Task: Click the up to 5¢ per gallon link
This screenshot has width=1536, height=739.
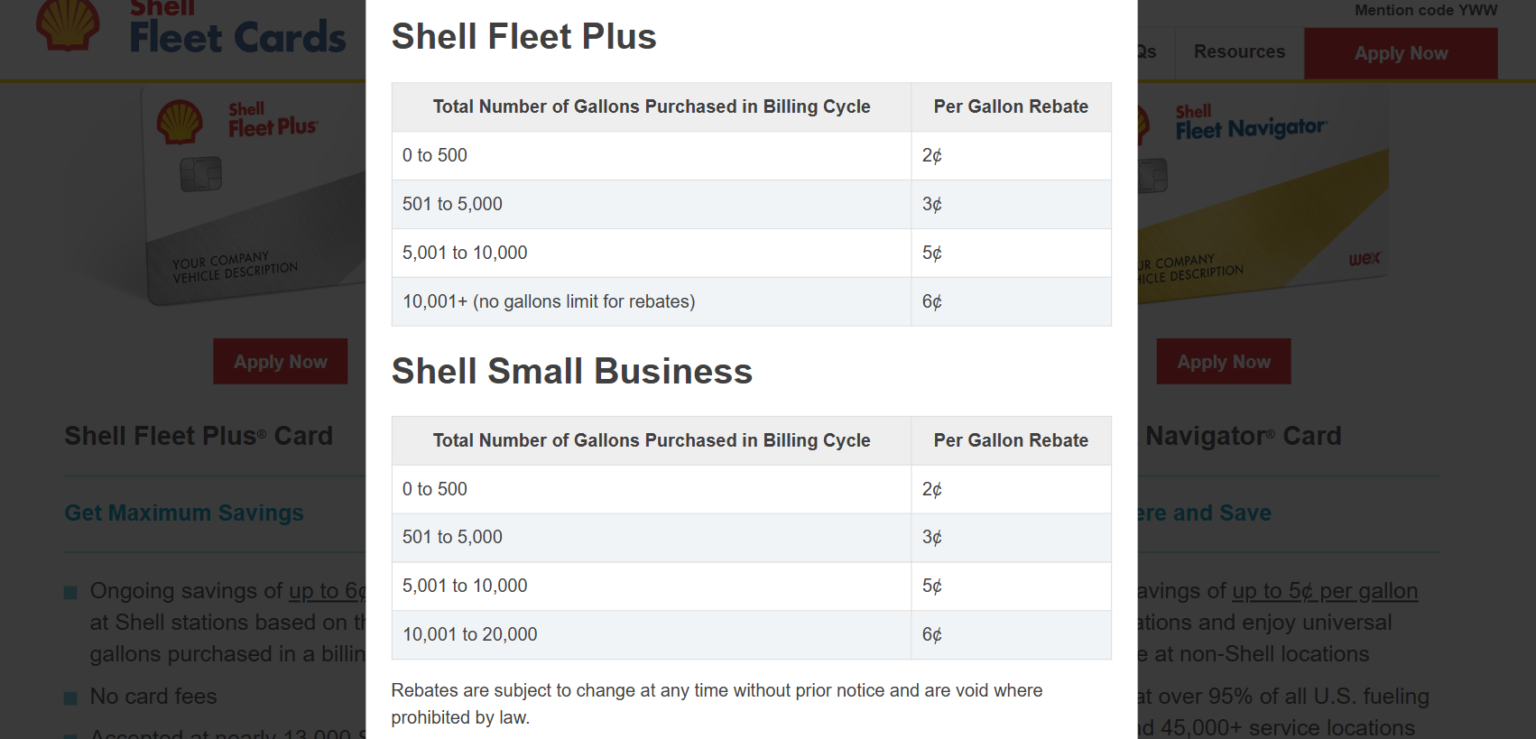Action: [1324, 591]
